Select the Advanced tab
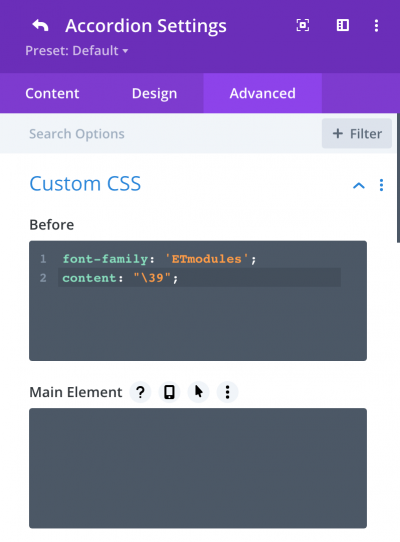Screen dimensions: 400x542 point(262,93)
